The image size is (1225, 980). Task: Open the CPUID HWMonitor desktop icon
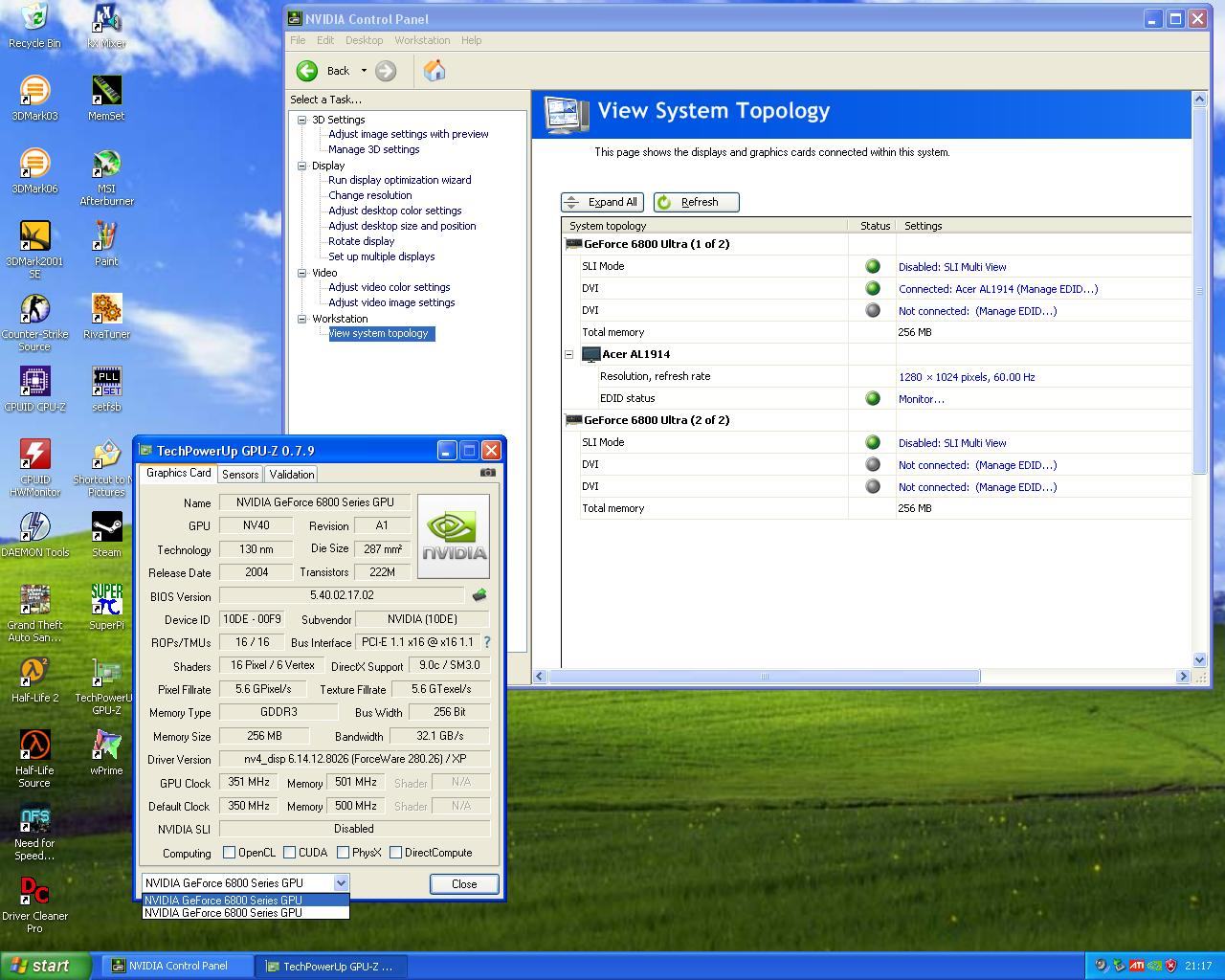(34, 468)
